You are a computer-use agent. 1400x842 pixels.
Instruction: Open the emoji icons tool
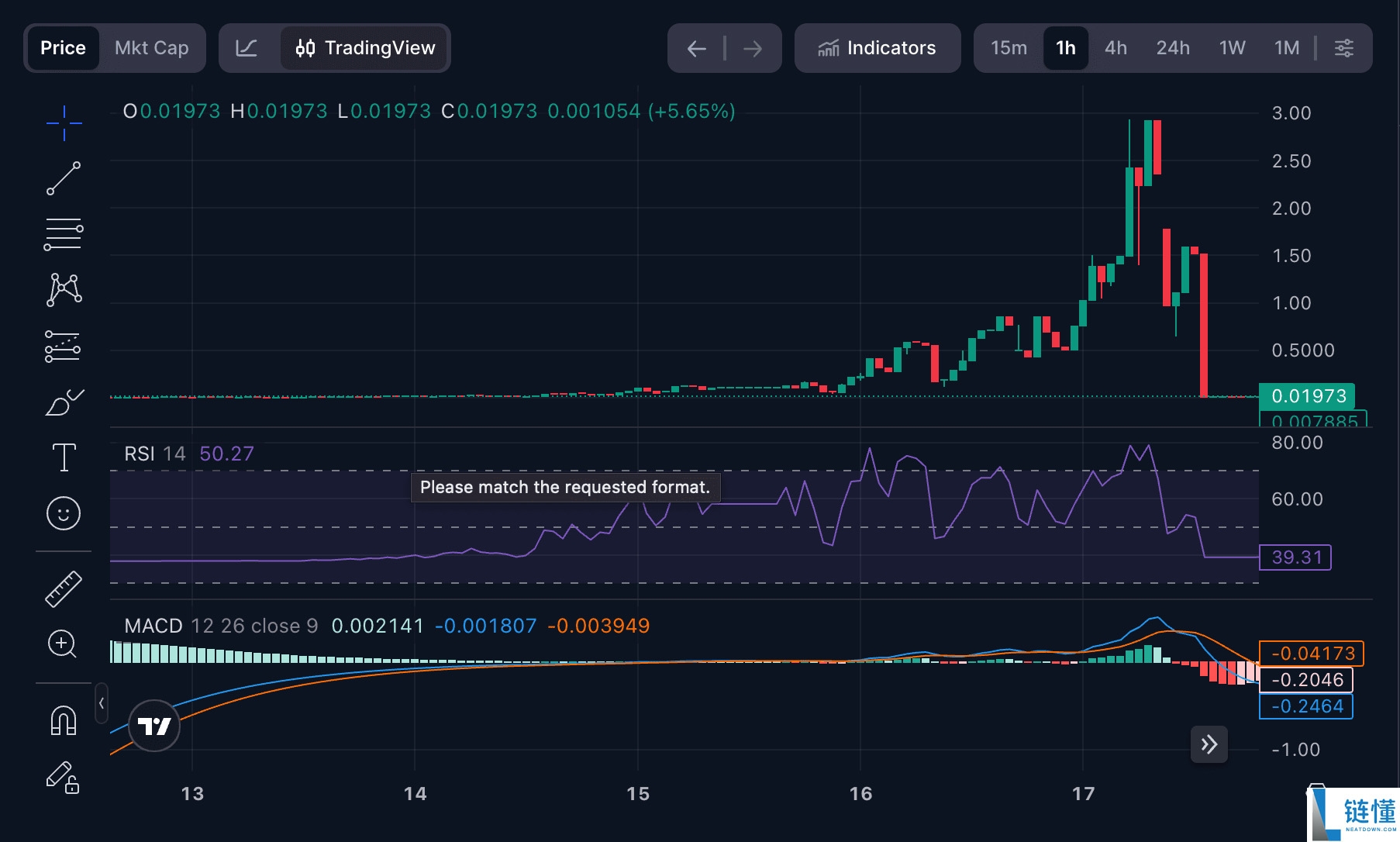[x=64, y=513]
